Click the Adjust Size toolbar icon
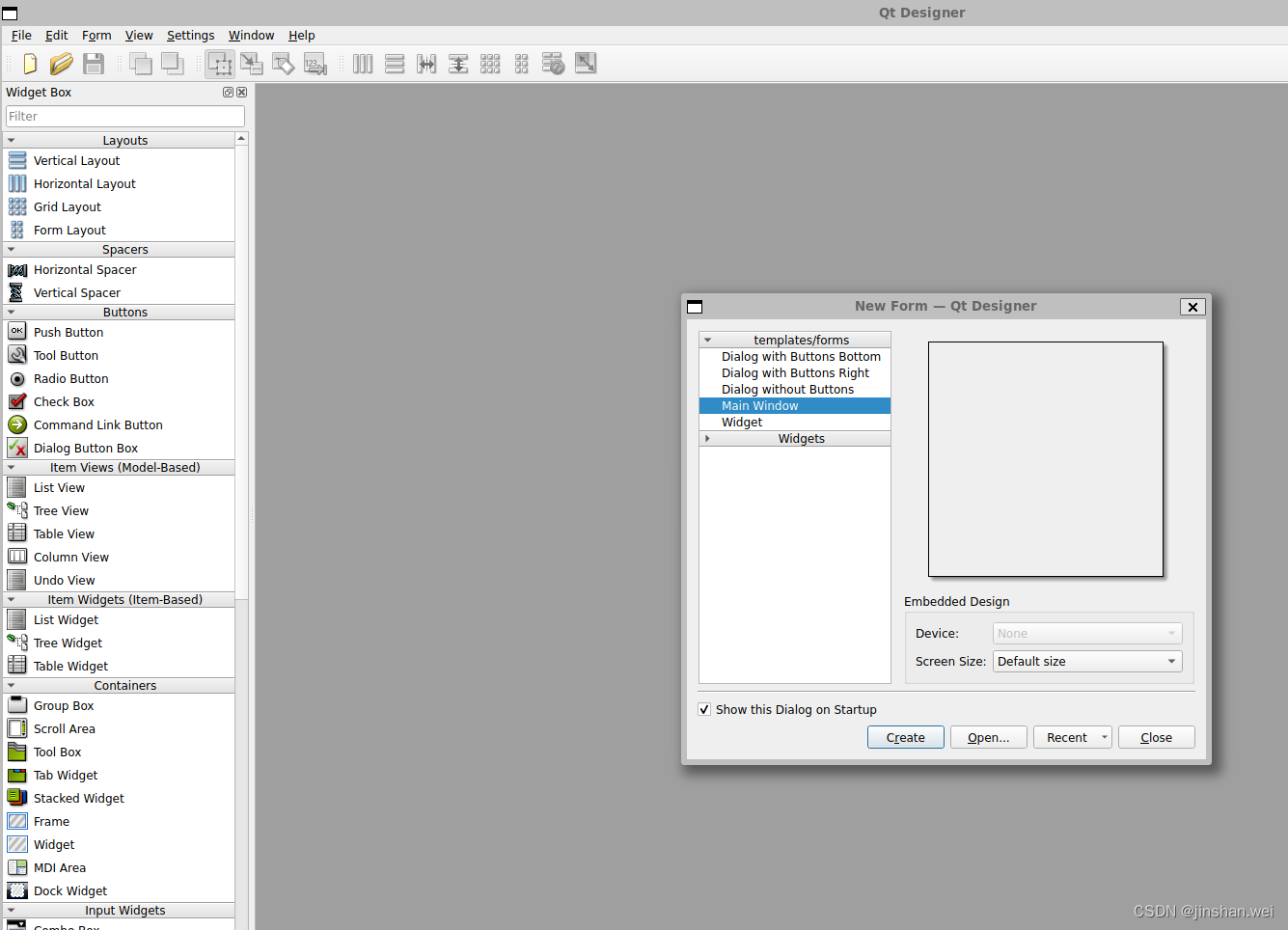1288x930 pixels. point(585,64)
